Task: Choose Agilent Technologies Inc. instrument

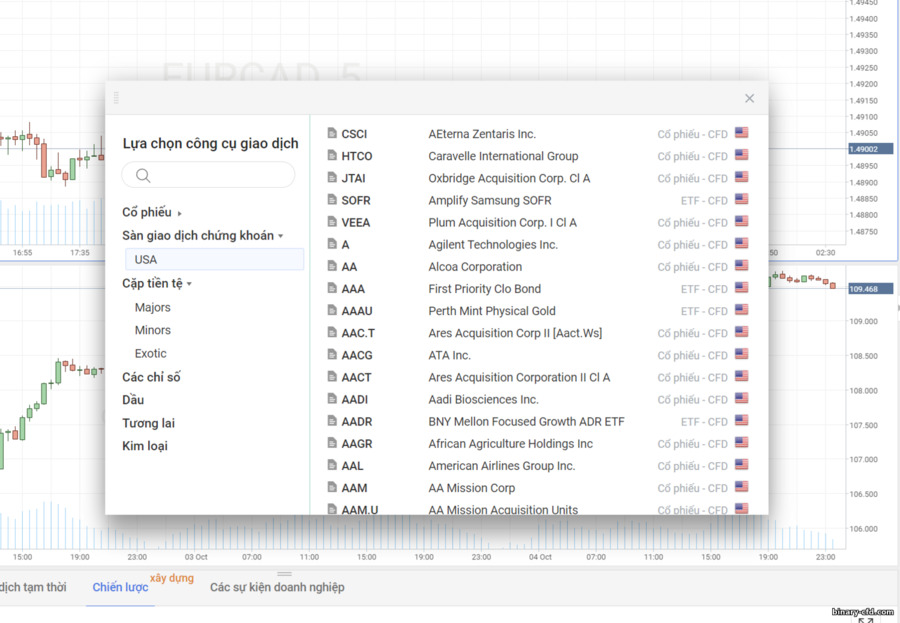Action: [x=538, y=245]
